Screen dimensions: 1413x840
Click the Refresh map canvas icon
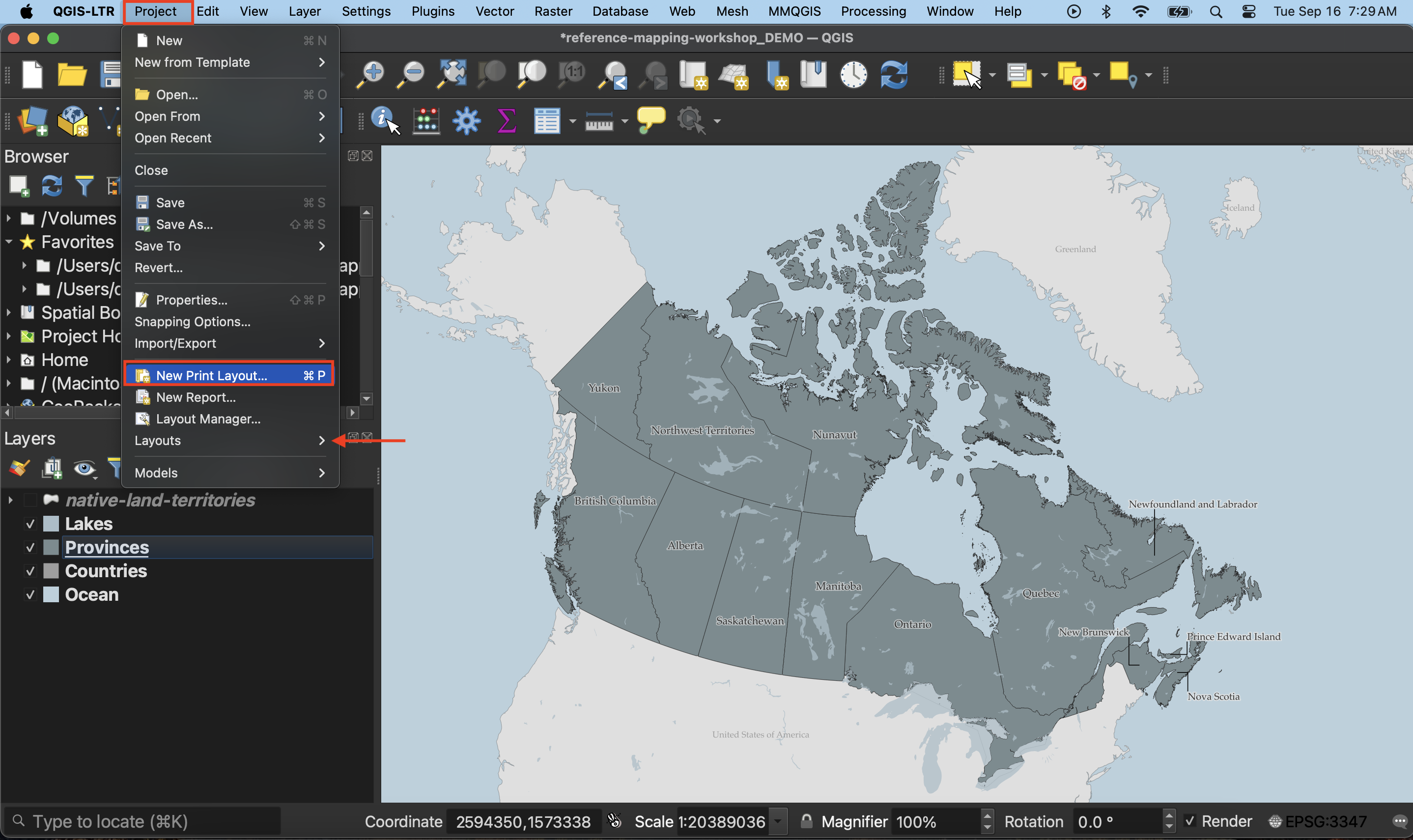(x=894, y=74)
